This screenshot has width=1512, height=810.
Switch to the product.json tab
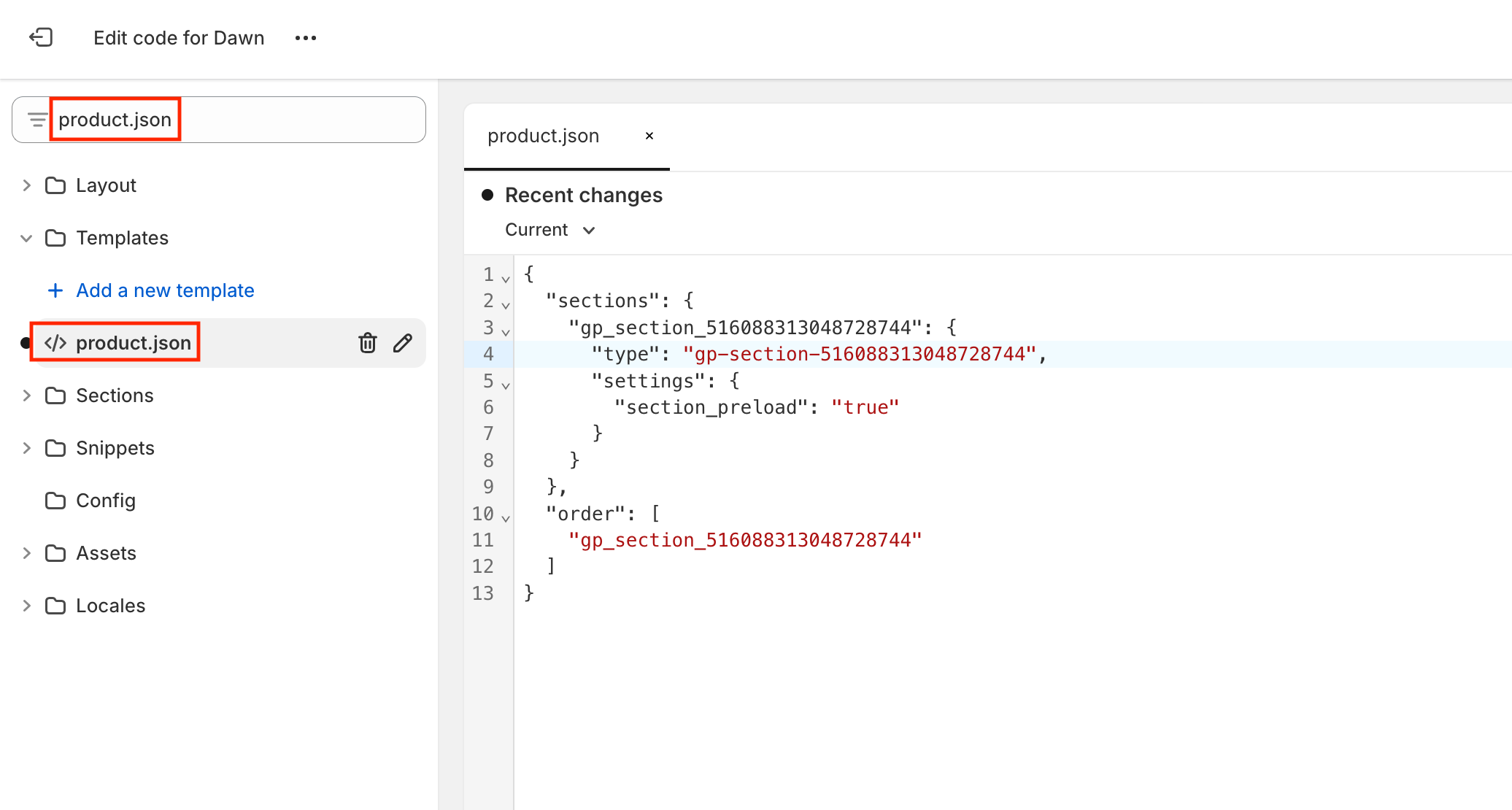543,136
